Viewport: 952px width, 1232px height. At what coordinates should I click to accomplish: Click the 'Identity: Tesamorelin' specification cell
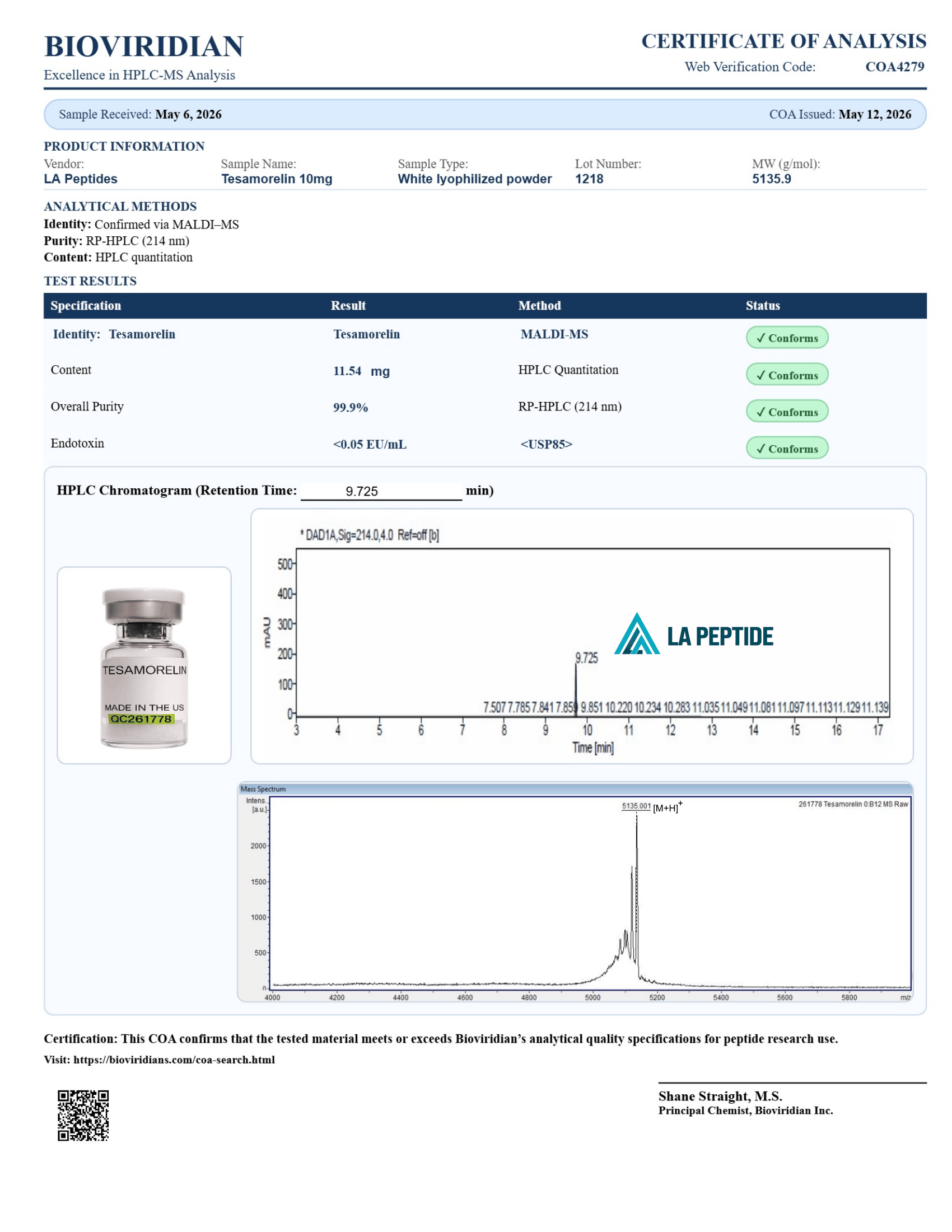click(x=114, y=334)
